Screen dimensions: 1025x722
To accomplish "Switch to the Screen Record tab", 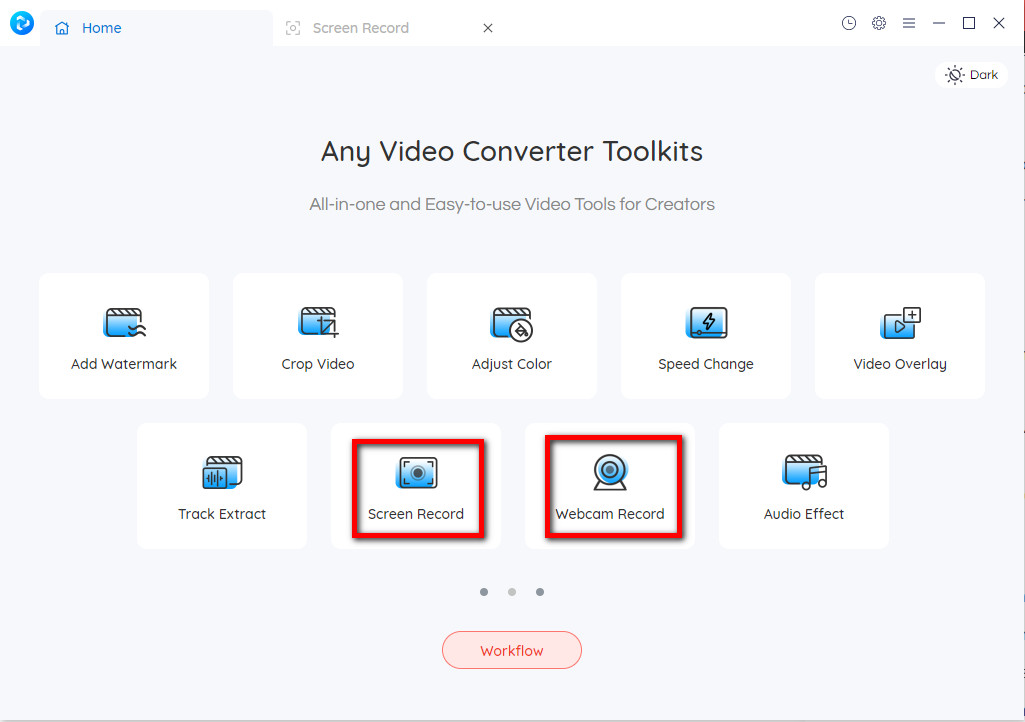I will [x=360, y=27].
